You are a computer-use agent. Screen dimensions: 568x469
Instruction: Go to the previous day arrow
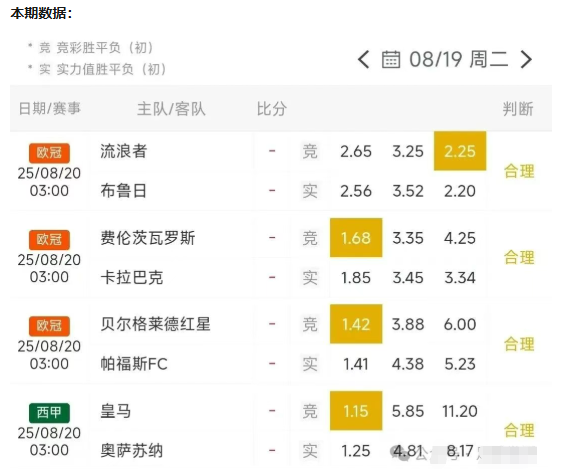[364, 59]
